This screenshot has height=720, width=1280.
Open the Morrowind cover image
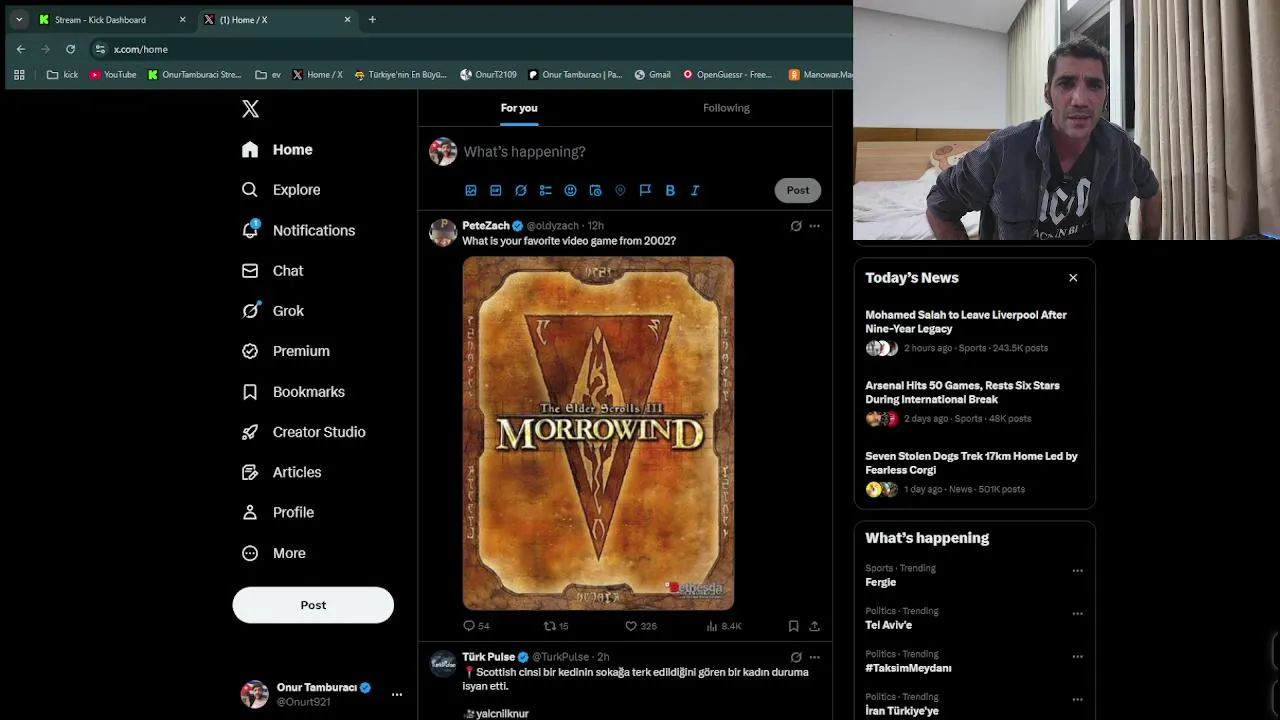tap(598, 433)
